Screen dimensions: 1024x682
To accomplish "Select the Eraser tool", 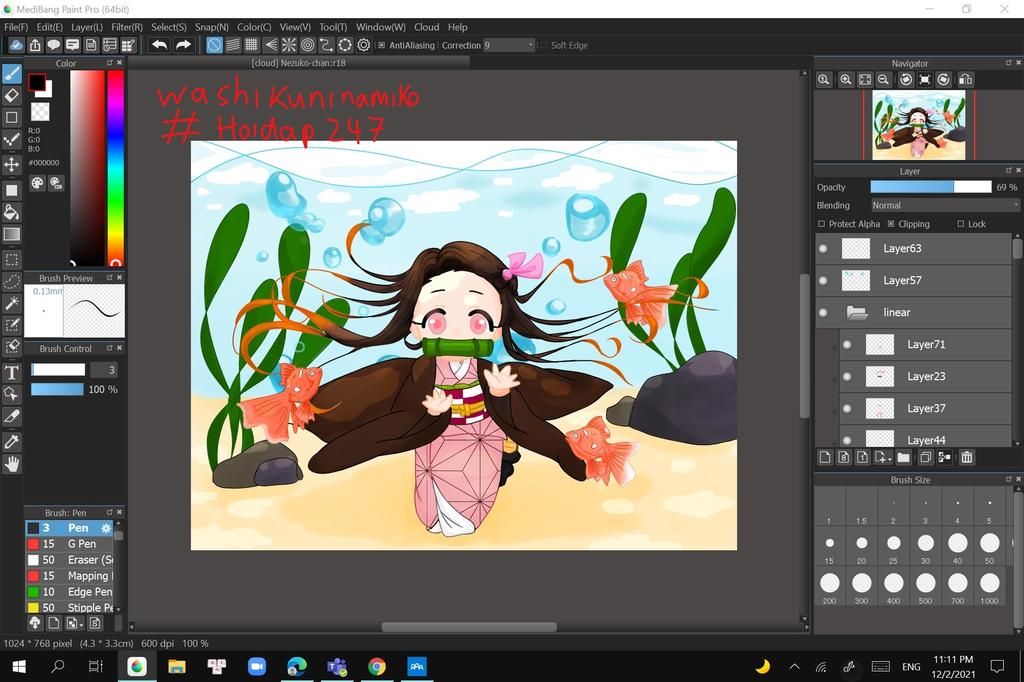I will click(12, 96).
